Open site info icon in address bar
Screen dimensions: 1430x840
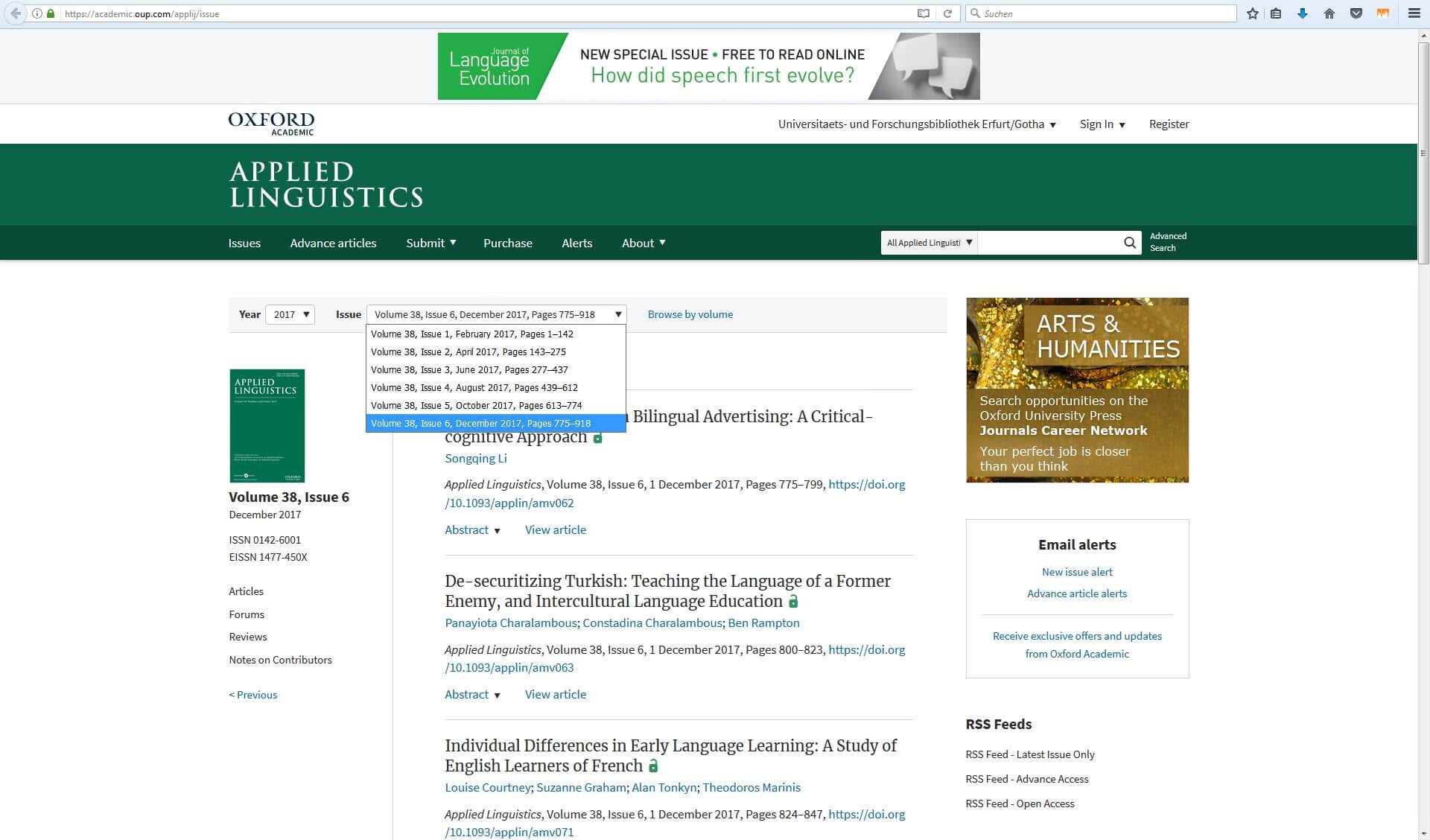click(x=37, y=13)
